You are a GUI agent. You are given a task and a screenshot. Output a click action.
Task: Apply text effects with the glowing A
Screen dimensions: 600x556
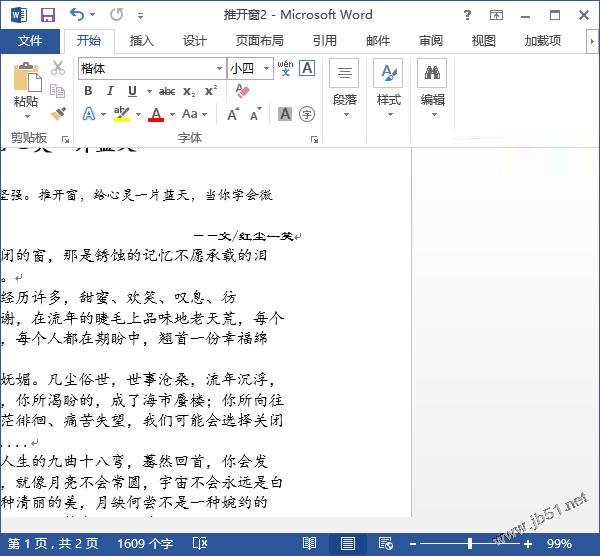[x=89, y=114]
